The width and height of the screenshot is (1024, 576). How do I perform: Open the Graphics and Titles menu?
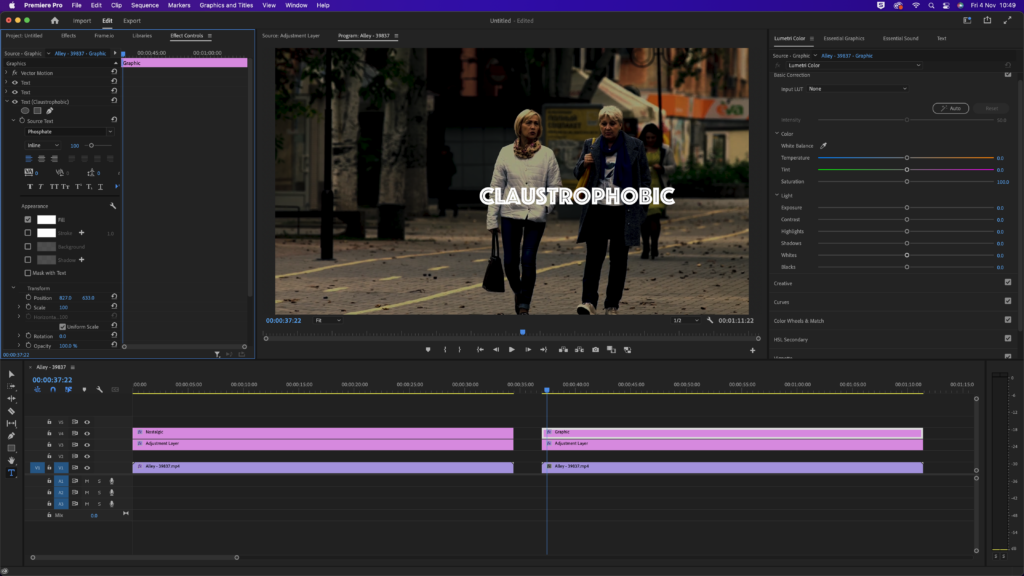tap(226, 5)
